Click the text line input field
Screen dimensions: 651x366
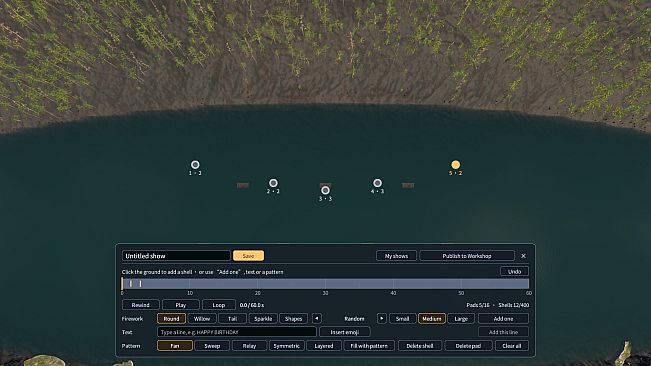click(x=237, y=332)
